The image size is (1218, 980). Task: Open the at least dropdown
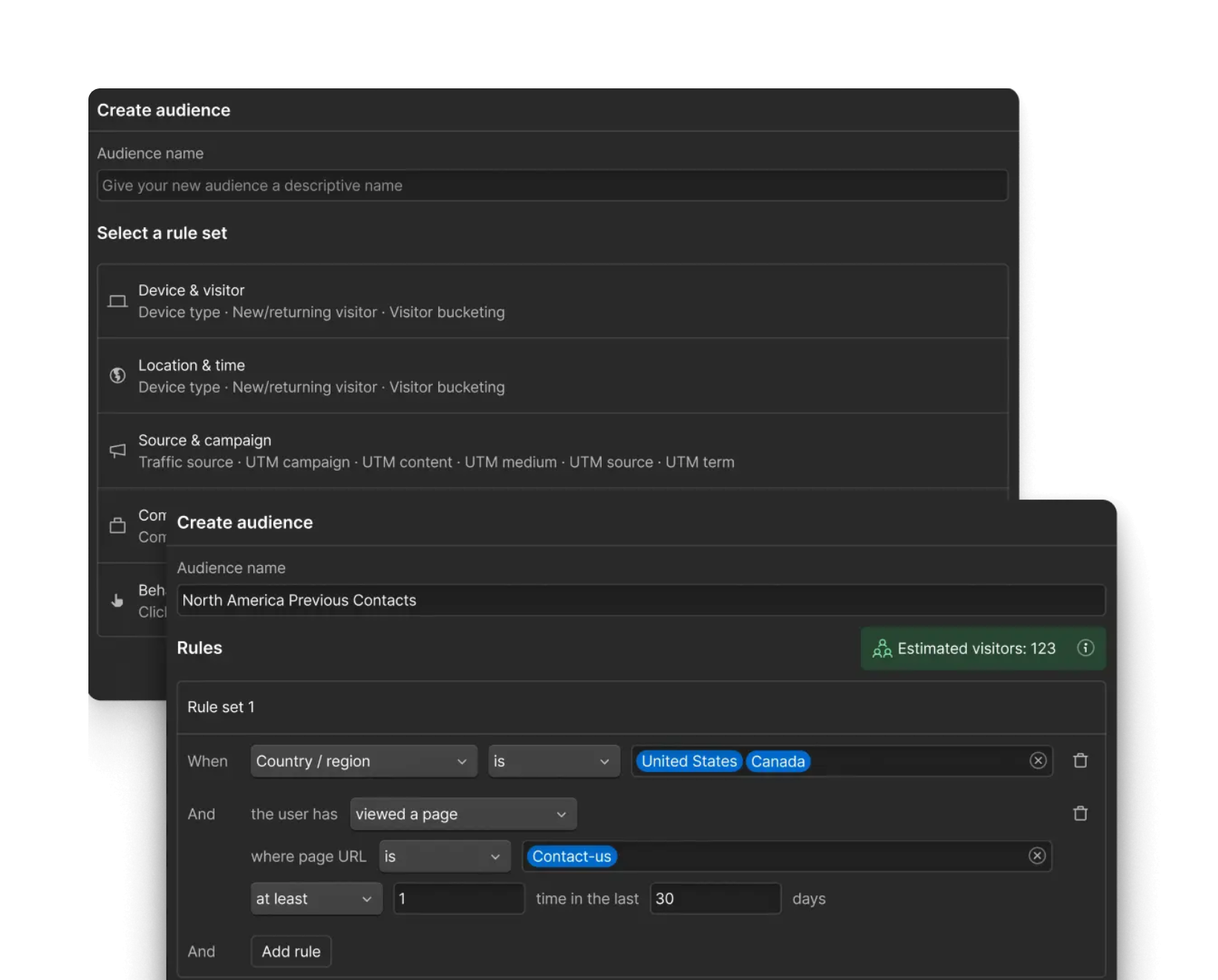click(316, 898)
